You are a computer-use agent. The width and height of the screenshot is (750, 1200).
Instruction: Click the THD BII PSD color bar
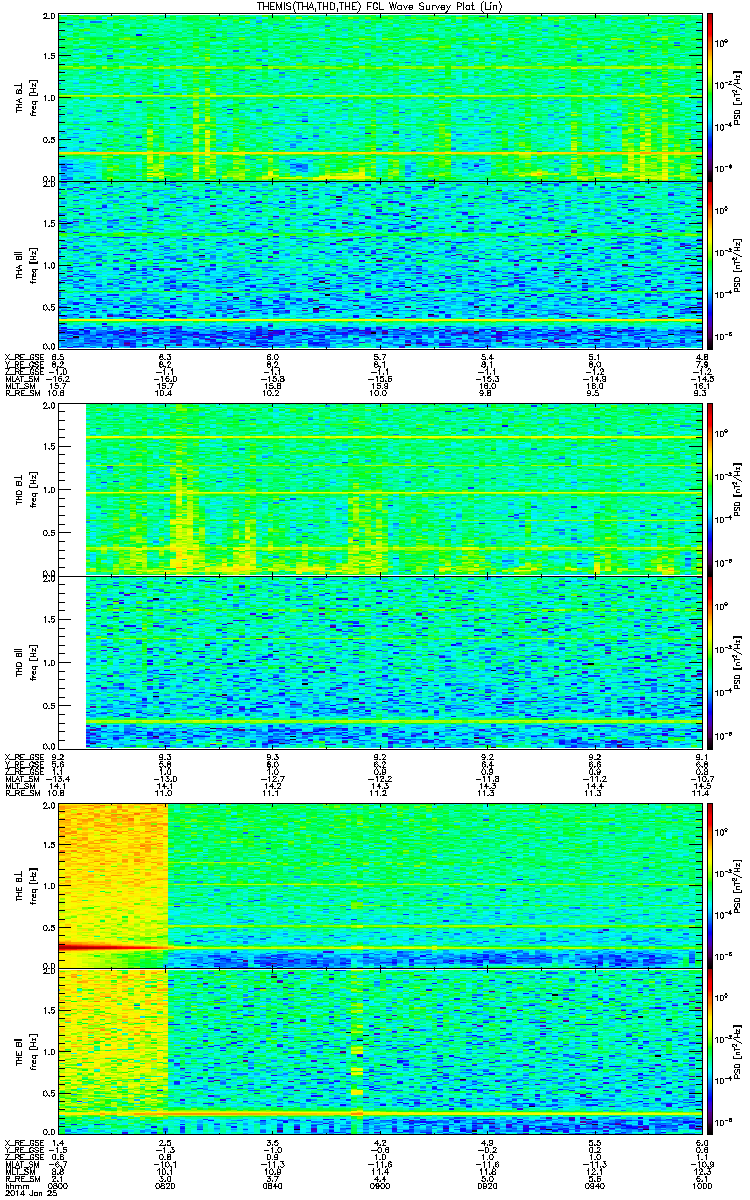711,661
